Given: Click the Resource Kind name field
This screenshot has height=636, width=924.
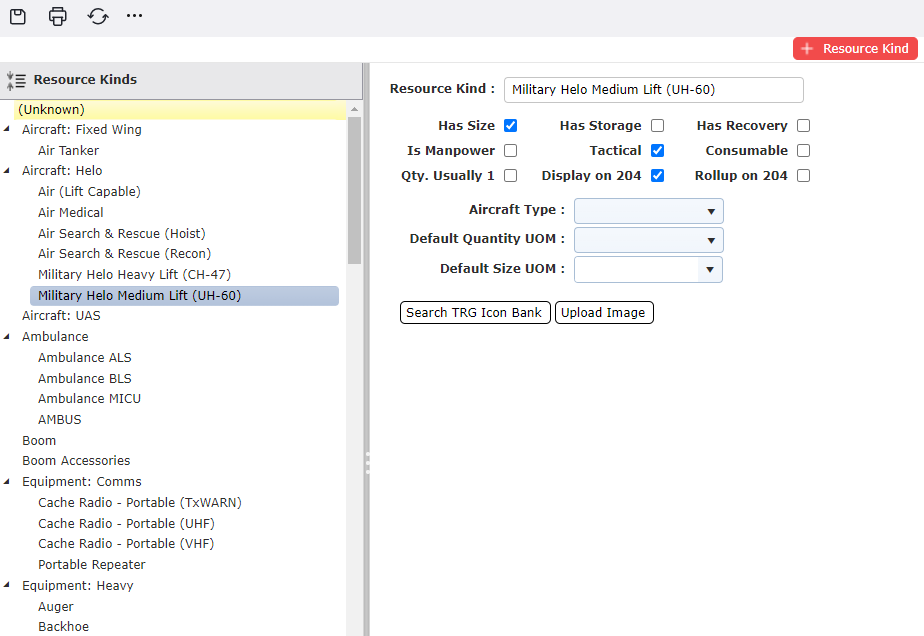Looking at the screenshot, I should 654,90.
